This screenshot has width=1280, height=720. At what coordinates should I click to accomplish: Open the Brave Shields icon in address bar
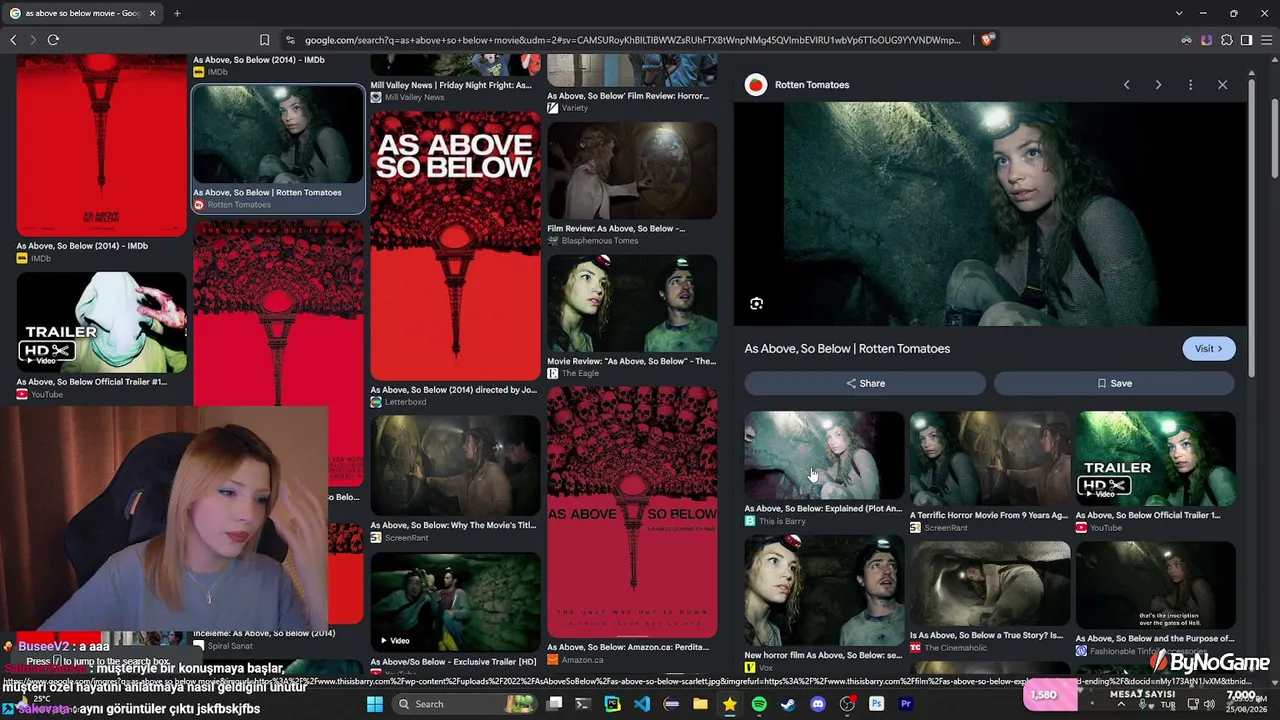click(x=986, y=40)
